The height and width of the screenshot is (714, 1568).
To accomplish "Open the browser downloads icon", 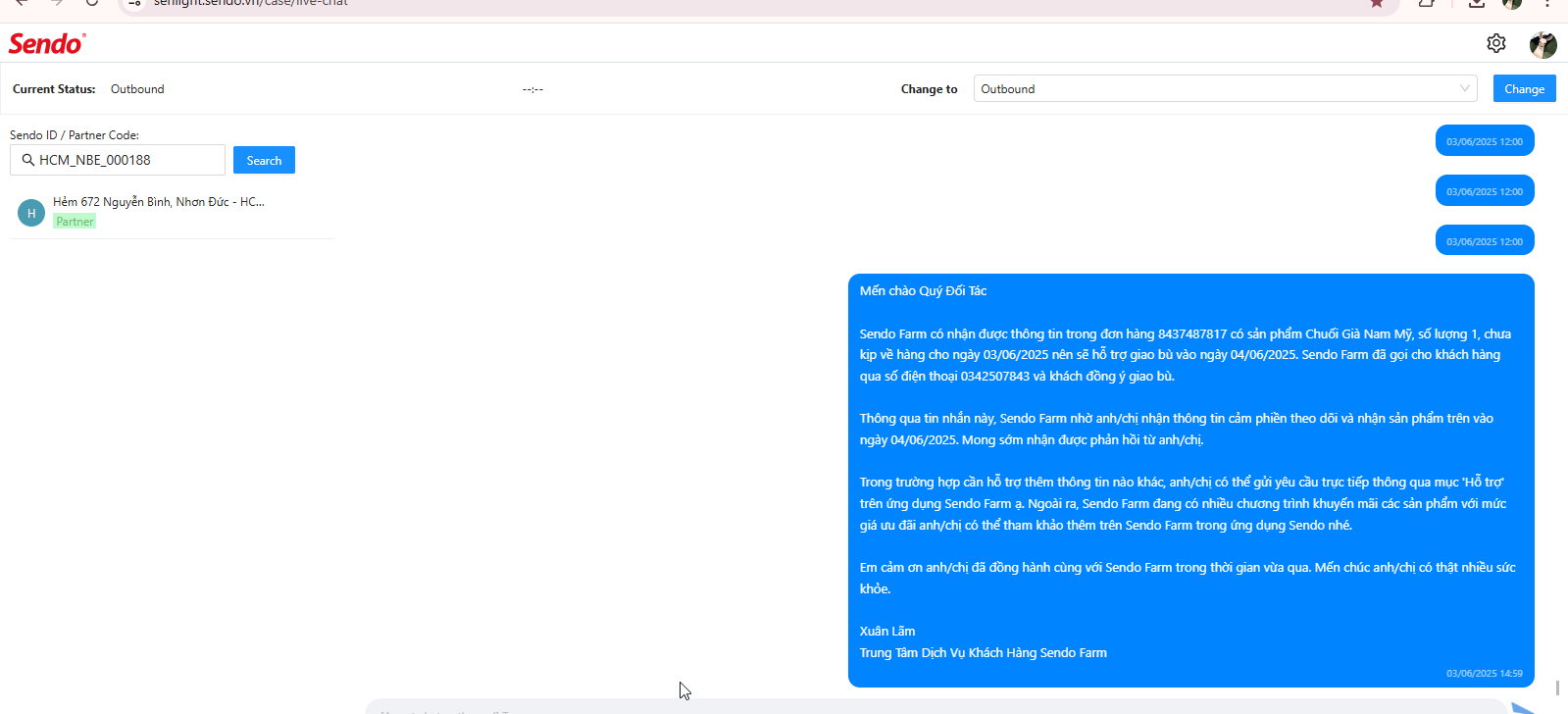I will 1476,4.
